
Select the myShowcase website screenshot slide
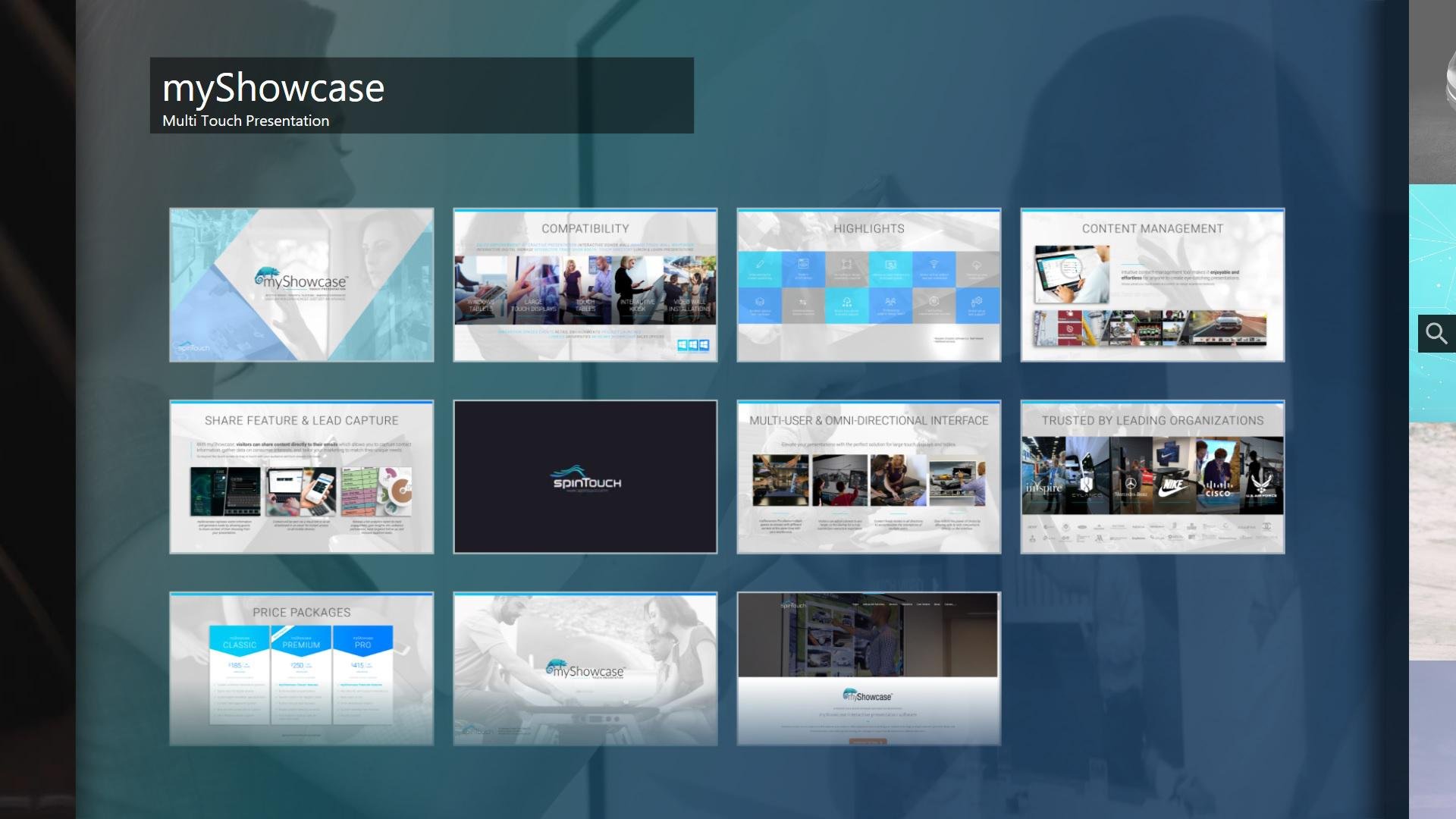pyautogui.click(x=868, y=668)
